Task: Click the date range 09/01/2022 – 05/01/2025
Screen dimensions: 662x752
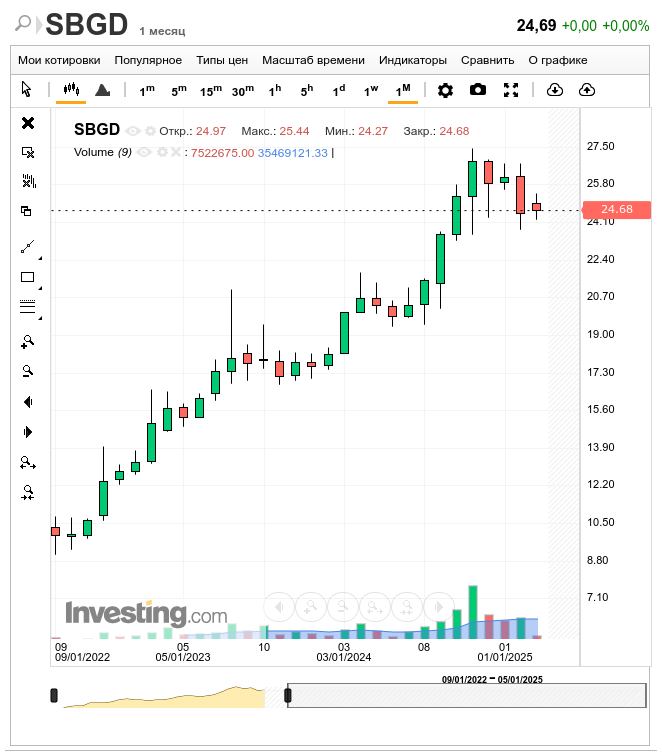Action: (492, 679)
